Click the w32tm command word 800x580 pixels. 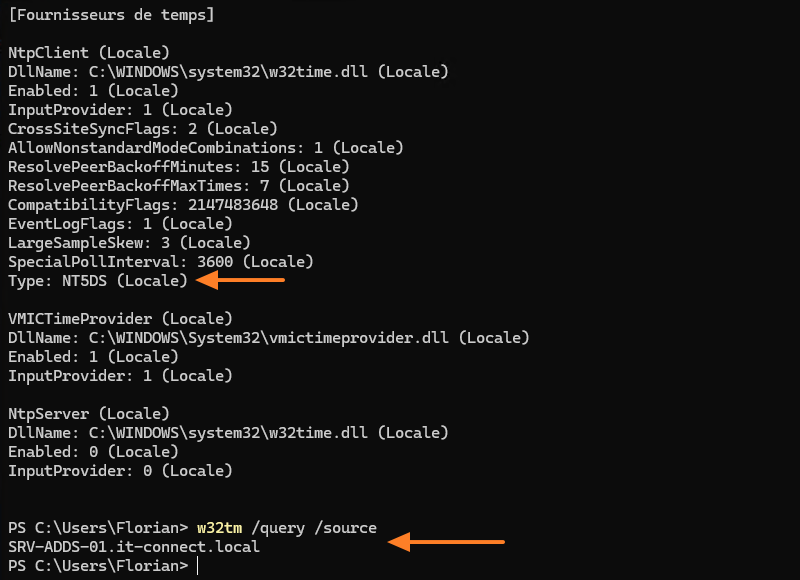(219, 528)
